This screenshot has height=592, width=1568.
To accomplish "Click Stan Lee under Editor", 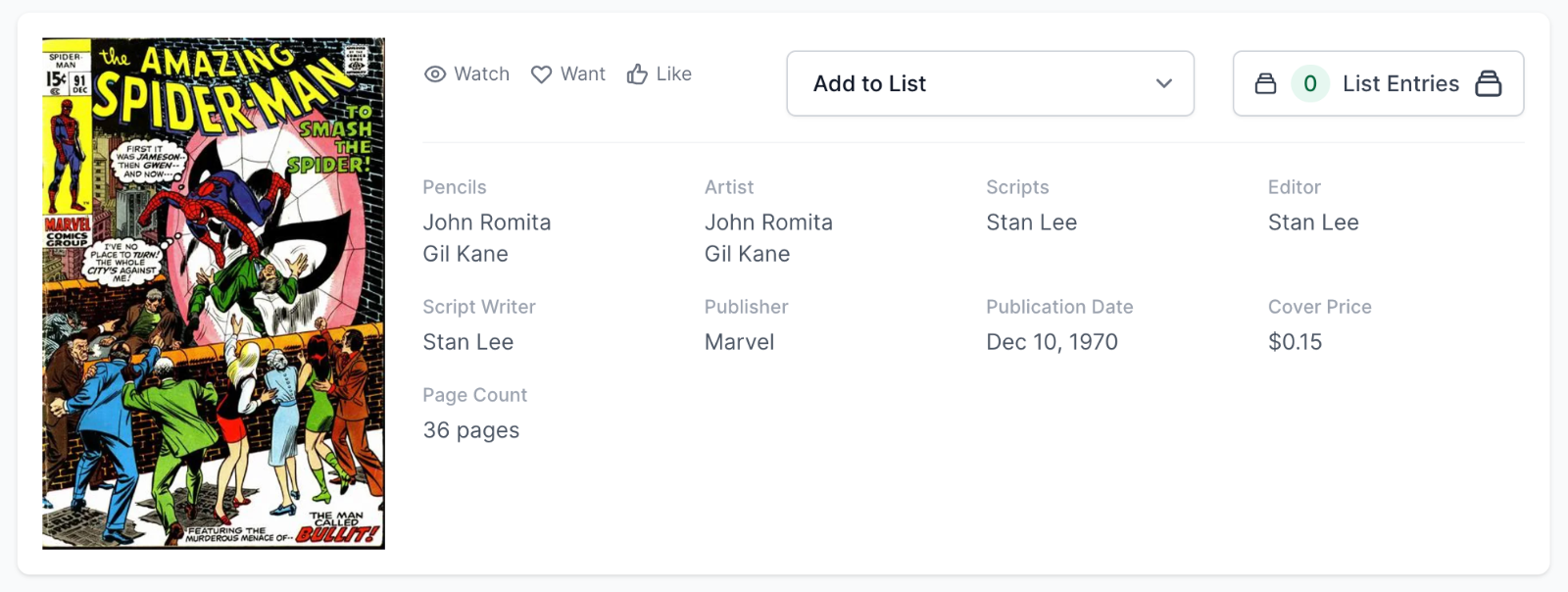I will pos(1313,222).
